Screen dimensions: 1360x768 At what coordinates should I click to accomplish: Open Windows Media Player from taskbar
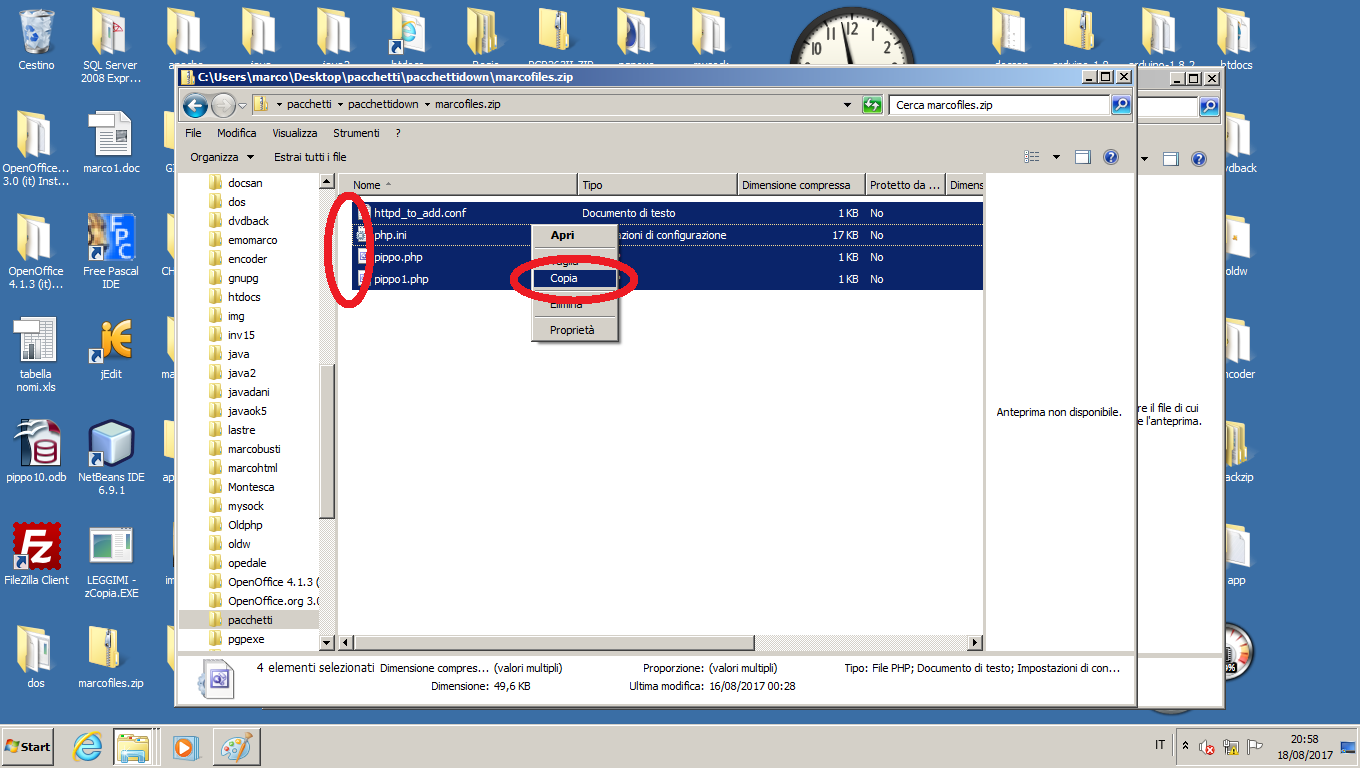[185, 746]
